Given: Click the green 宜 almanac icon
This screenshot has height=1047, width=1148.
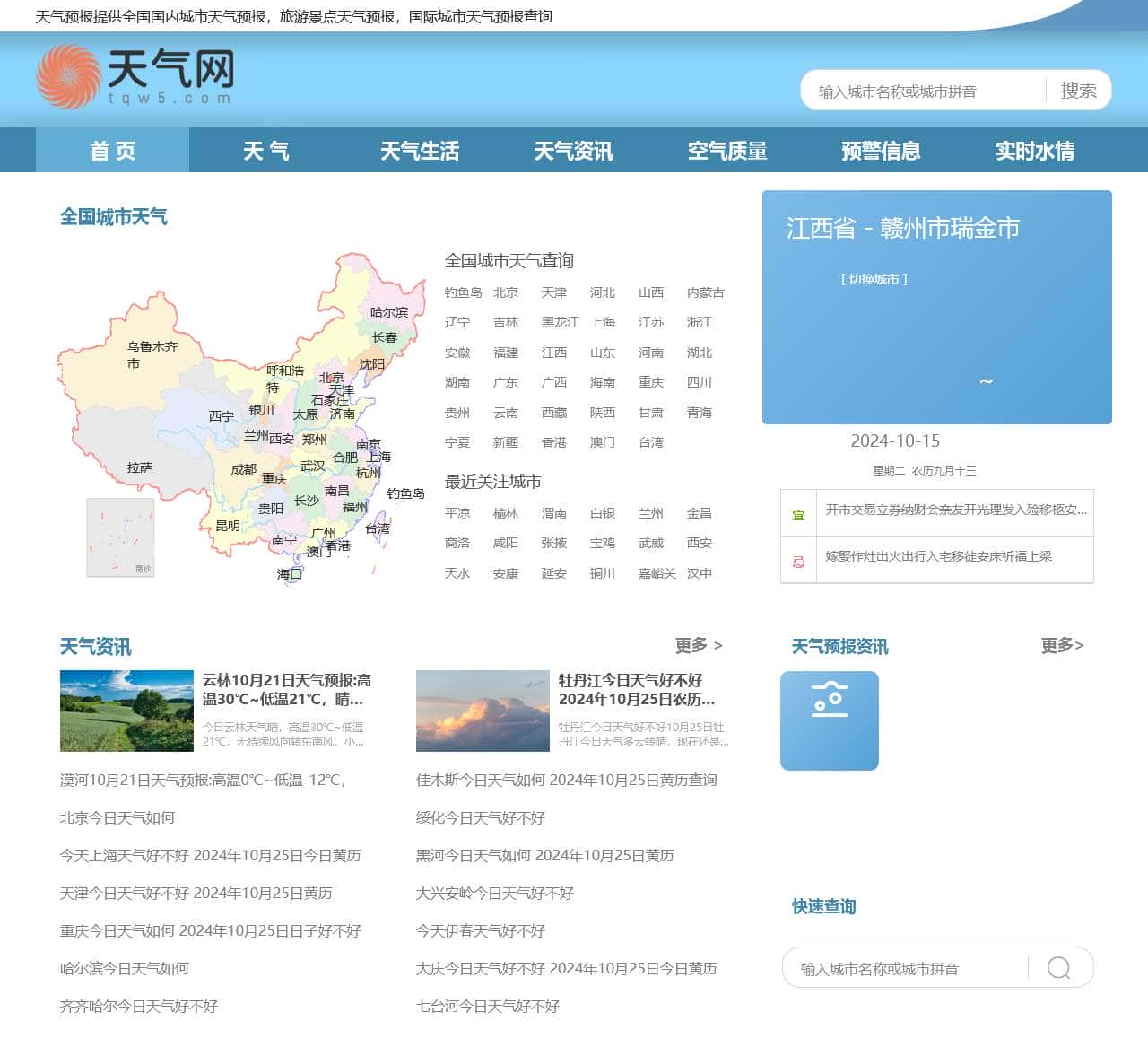Looking at the screenshot, I should [x=798, y=514].
